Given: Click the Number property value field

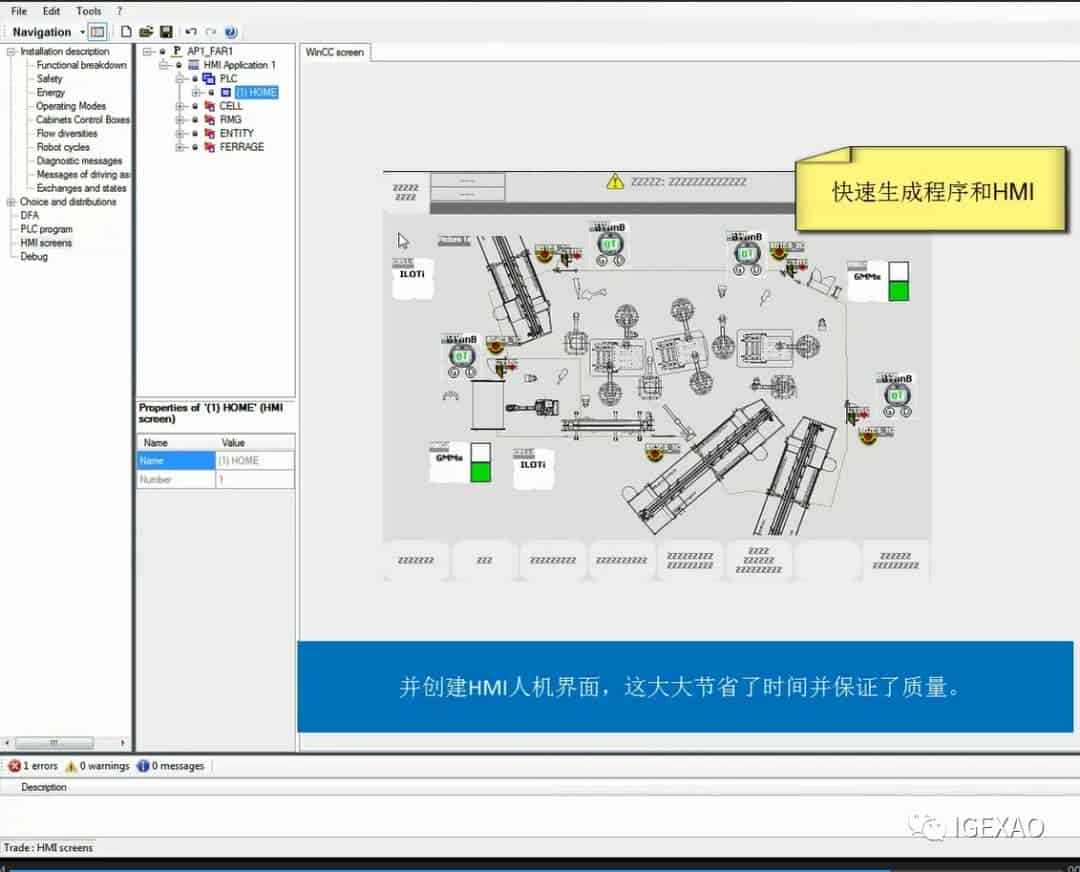Looking at the screenshot, I should click(x=255, y=479).
